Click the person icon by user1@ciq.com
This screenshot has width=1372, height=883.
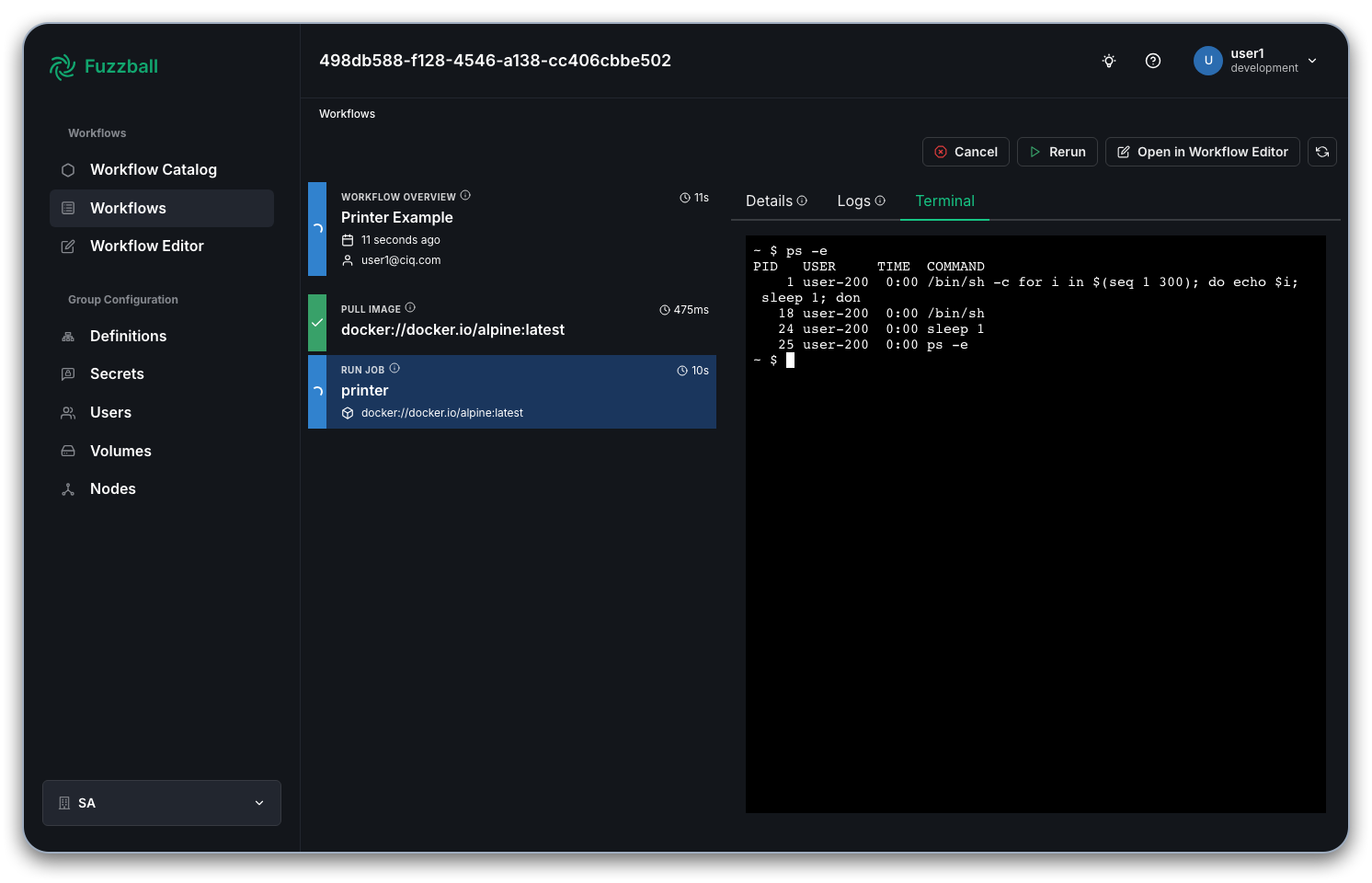(x=348, y=260)
